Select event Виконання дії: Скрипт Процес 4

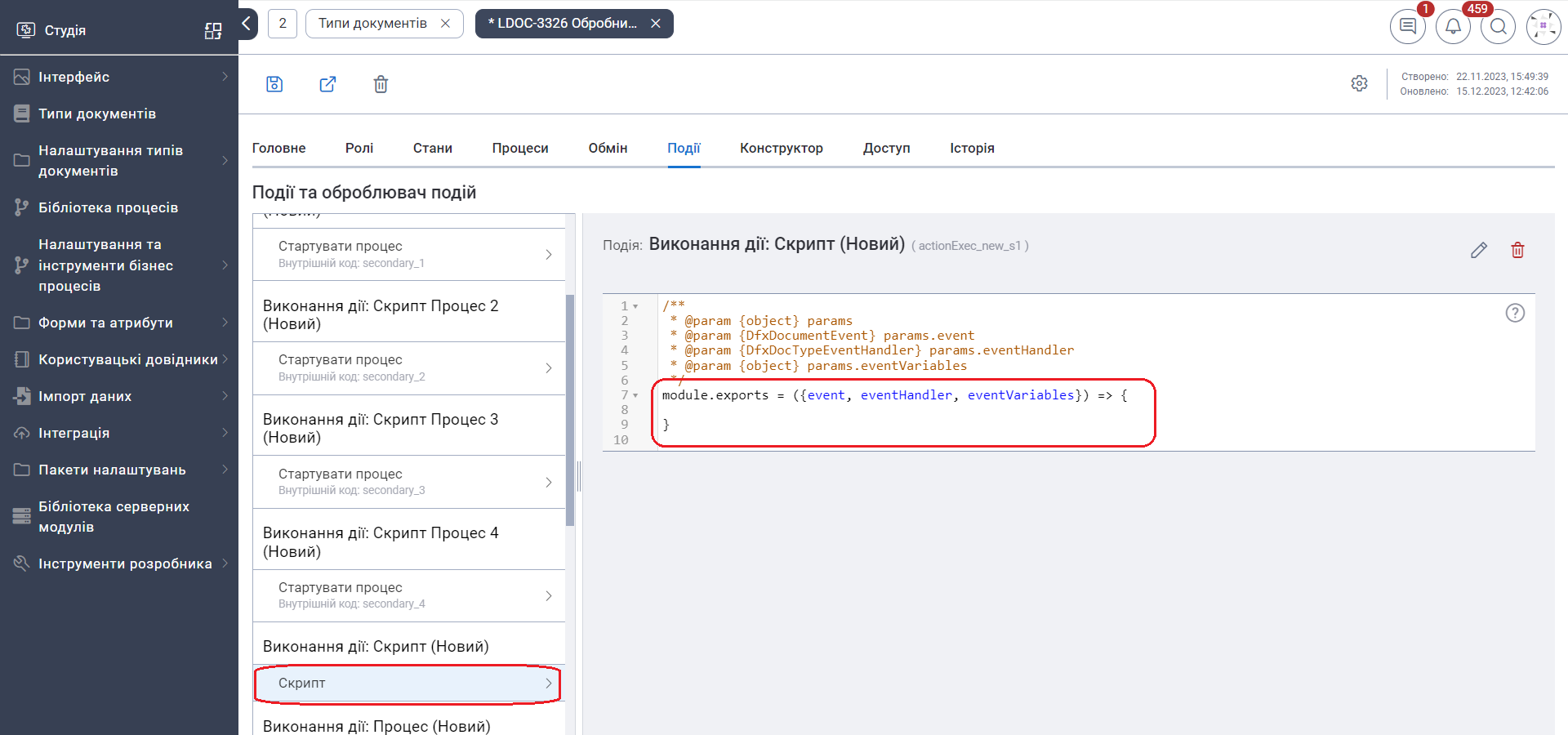[x=409, y=542]
